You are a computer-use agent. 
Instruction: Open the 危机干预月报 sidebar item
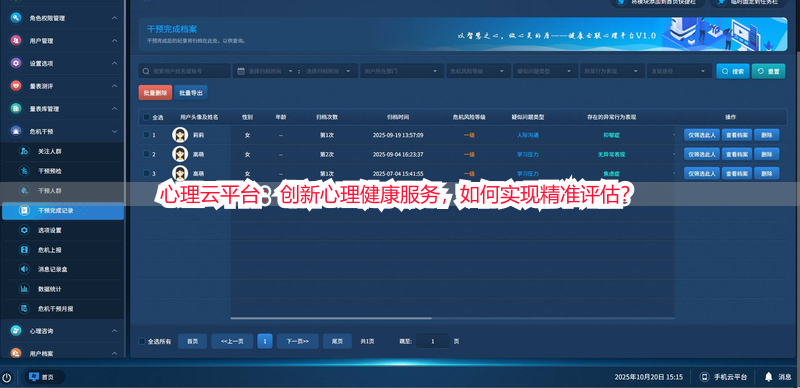click(x=62, y=308)
